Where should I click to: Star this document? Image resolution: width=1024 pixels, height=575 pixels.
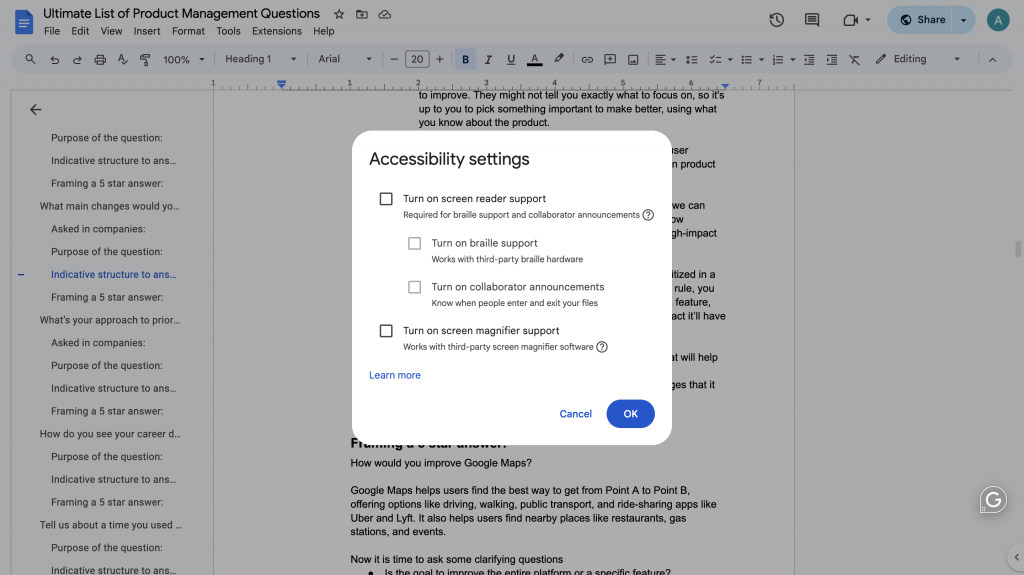pos(339,15)
